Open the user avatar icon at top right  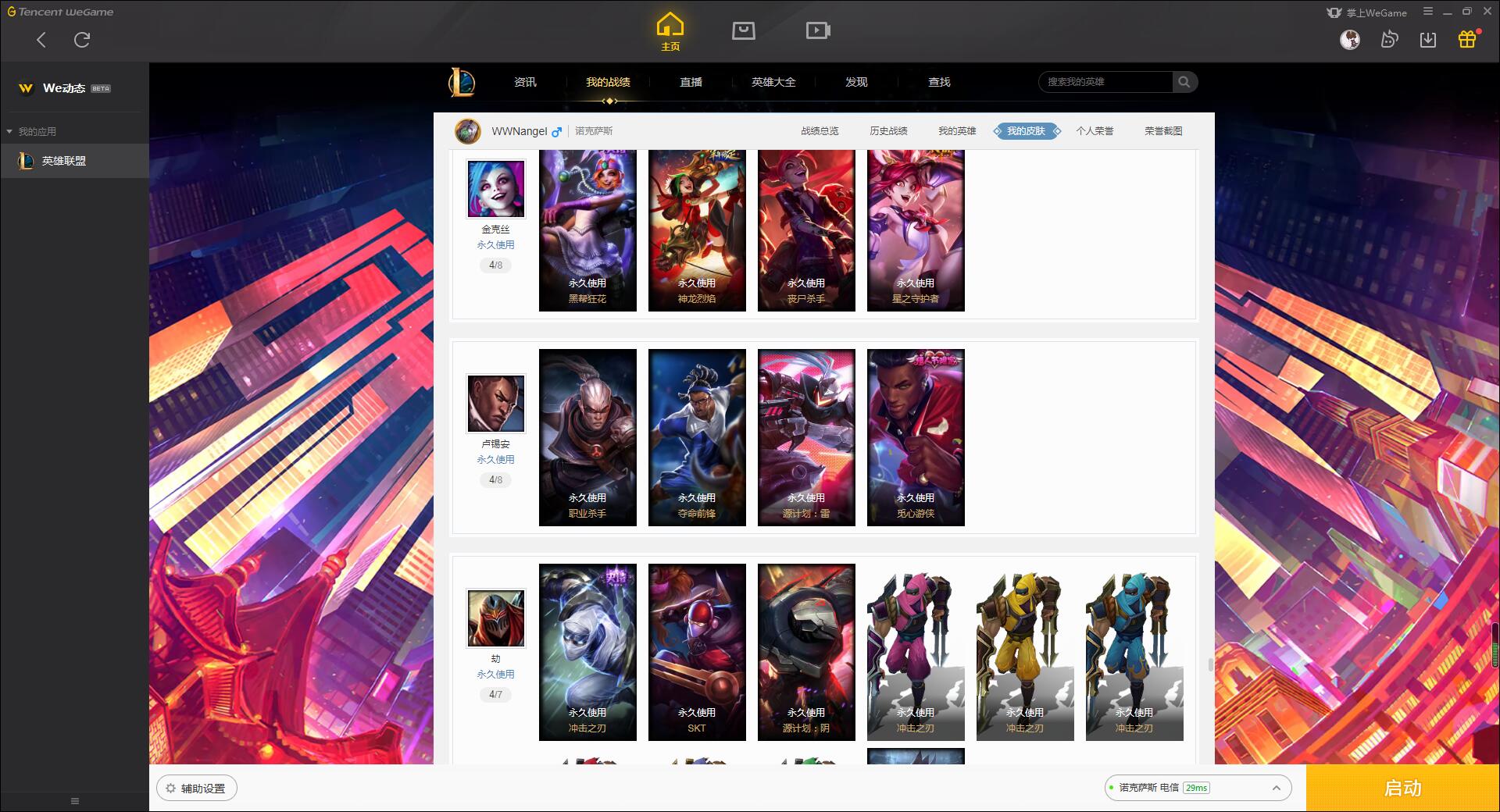point(1350,39)
